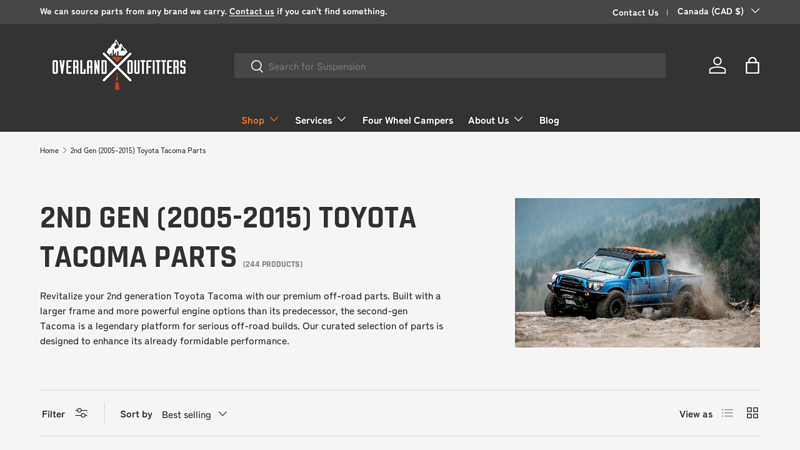This screenshot has width=800, height=450.
Task: Click the 2nd Gen Toyota Tacoma Parts breadcrumb
Action: [138, 151]
